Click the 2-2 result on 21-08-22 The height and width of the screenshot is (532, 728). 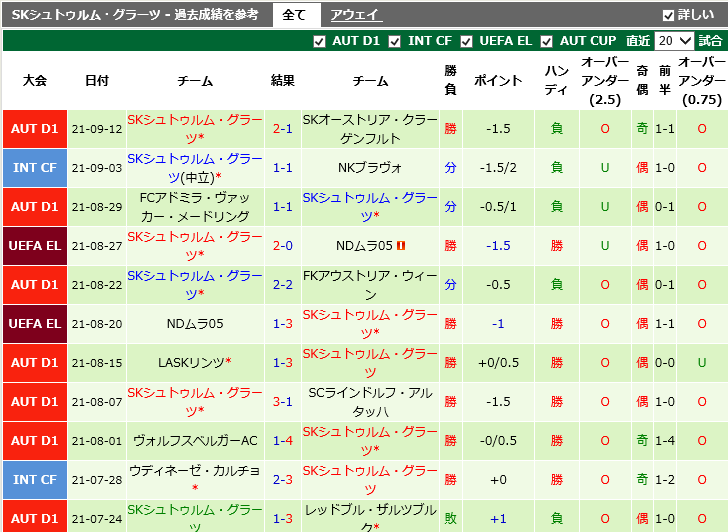point(282,285)
